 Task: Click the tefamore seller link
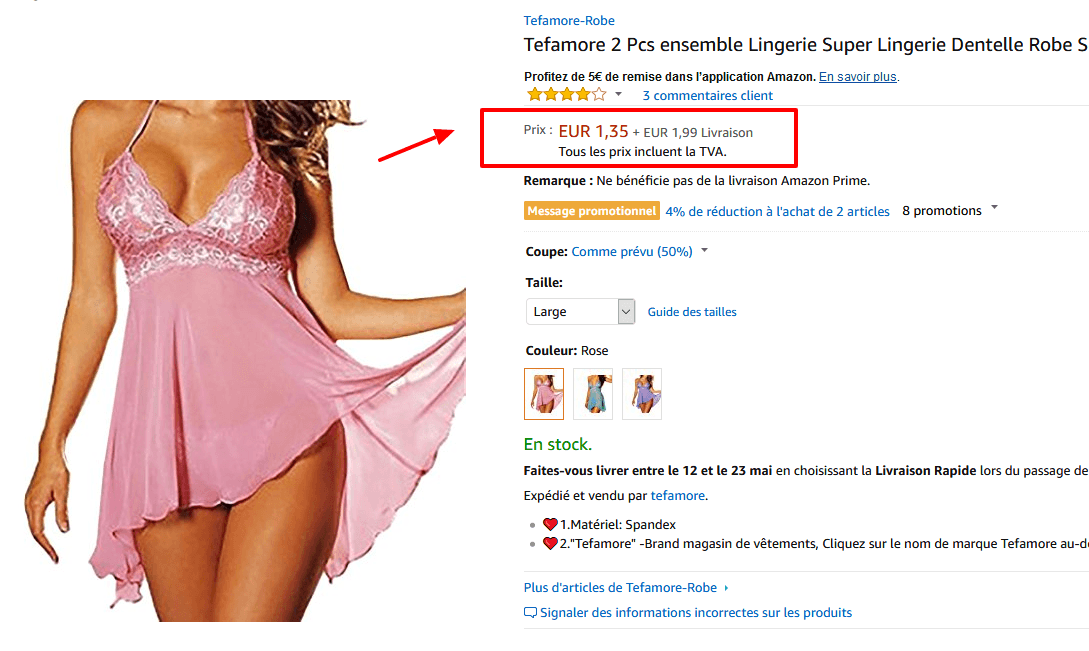[x=678, y=495]
